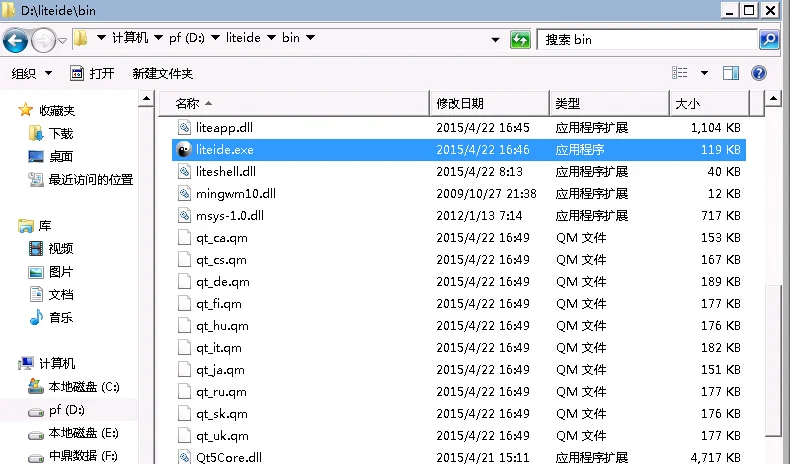Sort by 大小 column header
Viewport: 790px width, 464px height.
tap(710, 103)
